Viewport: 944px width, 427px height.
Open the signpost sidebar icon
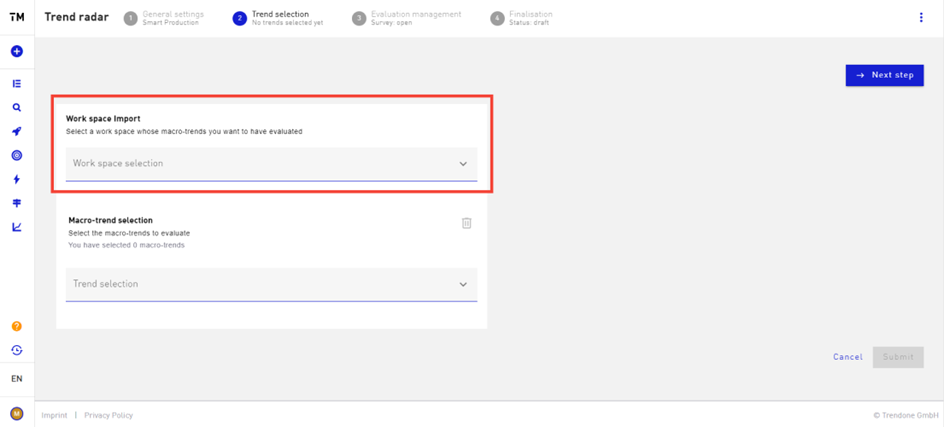point(17,204)
